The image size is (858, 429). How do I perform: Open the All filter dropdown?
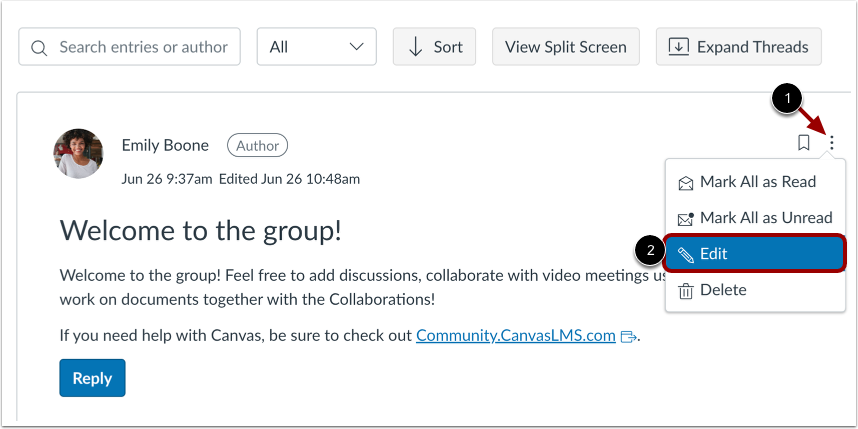click(x=316, y=47)
